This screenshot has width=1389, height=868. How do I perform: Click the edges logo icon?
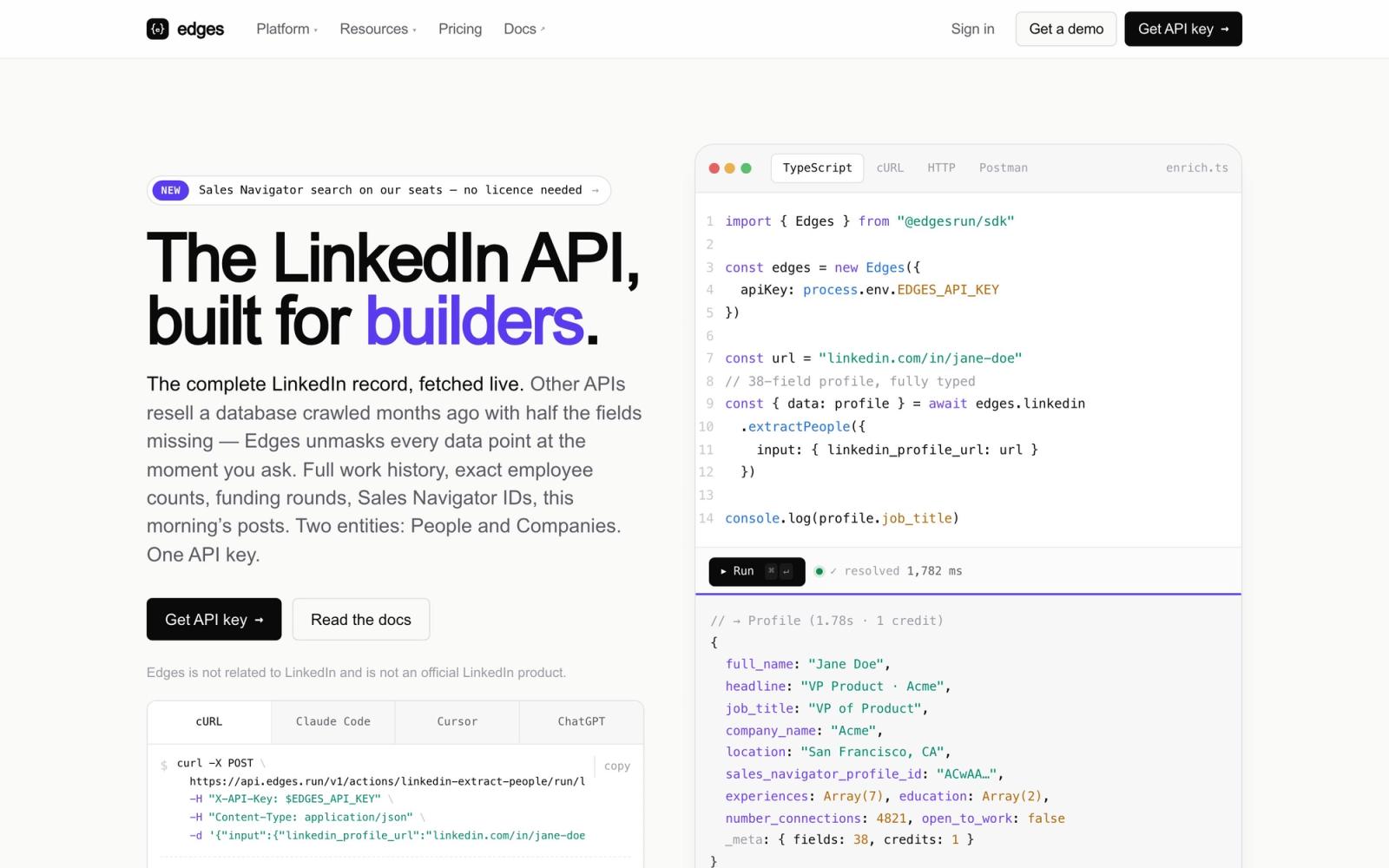pos(157,29)
